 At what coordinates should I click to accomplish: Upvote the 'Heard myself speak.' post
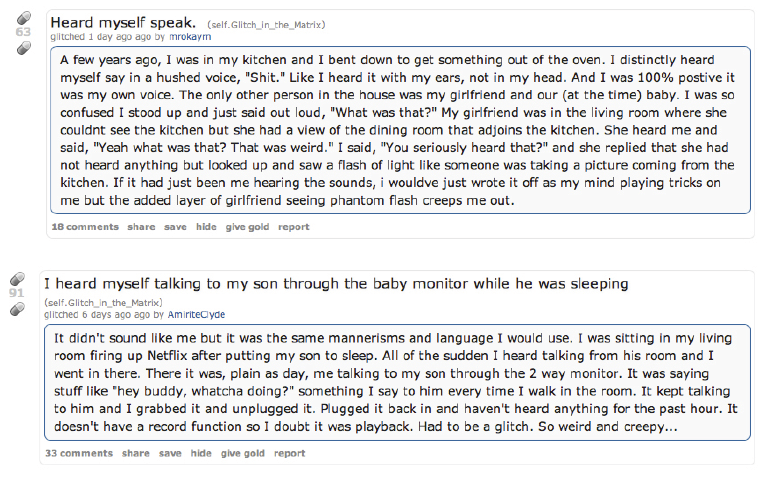point(23,18)
